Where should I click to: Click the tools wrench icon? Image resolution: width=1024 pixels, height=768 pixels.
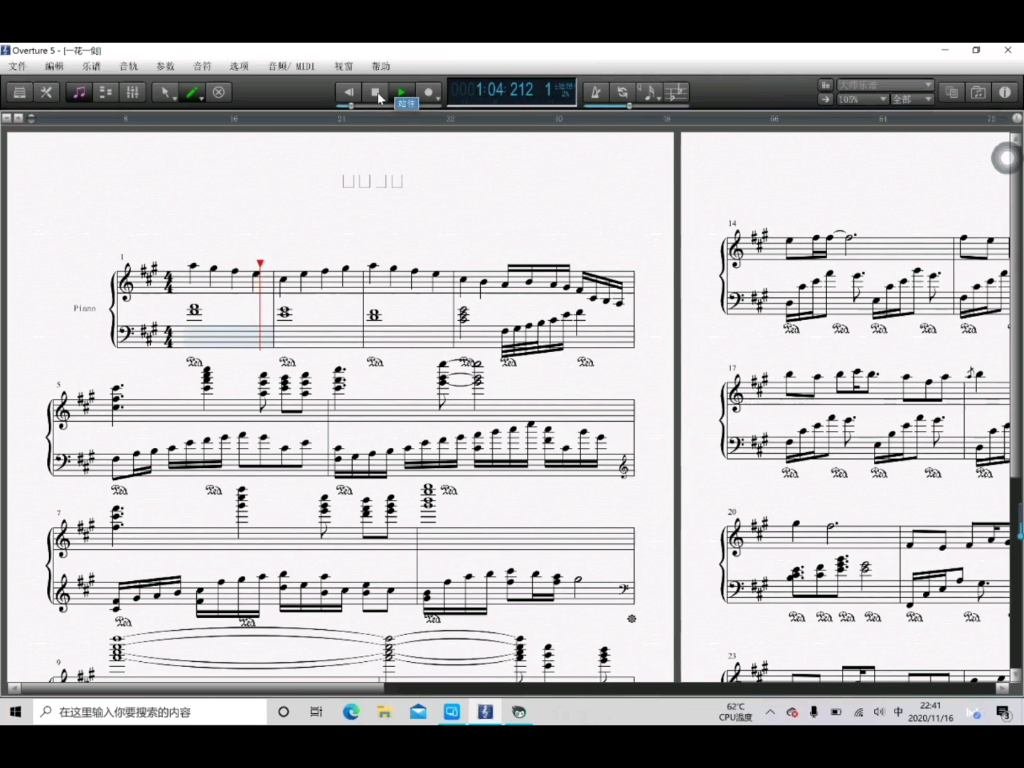[x=46, y=92]
